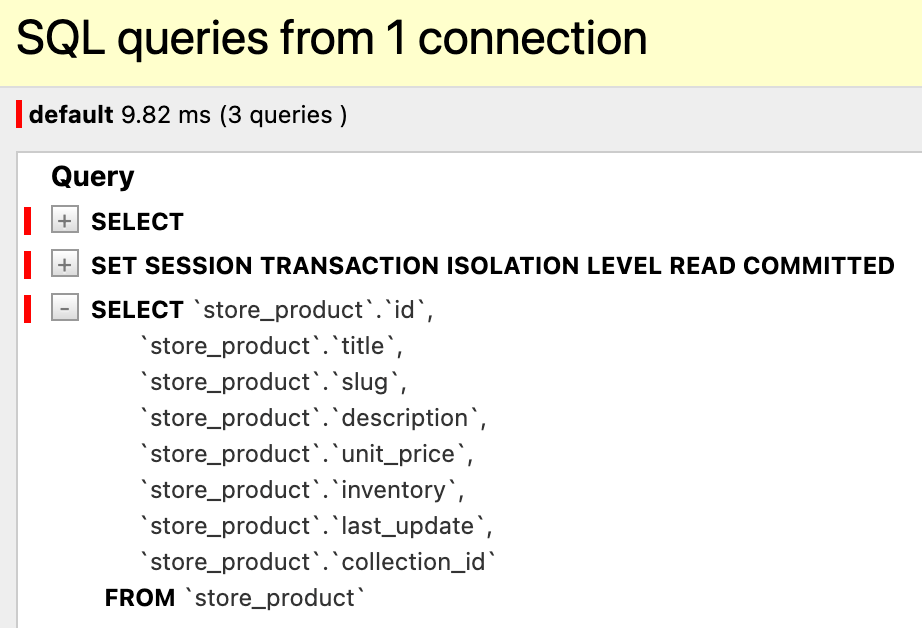This screenshot has height=628, width=922.
Task: Select the default connection label
Action: pyautogui.click(x=71, y=114)
